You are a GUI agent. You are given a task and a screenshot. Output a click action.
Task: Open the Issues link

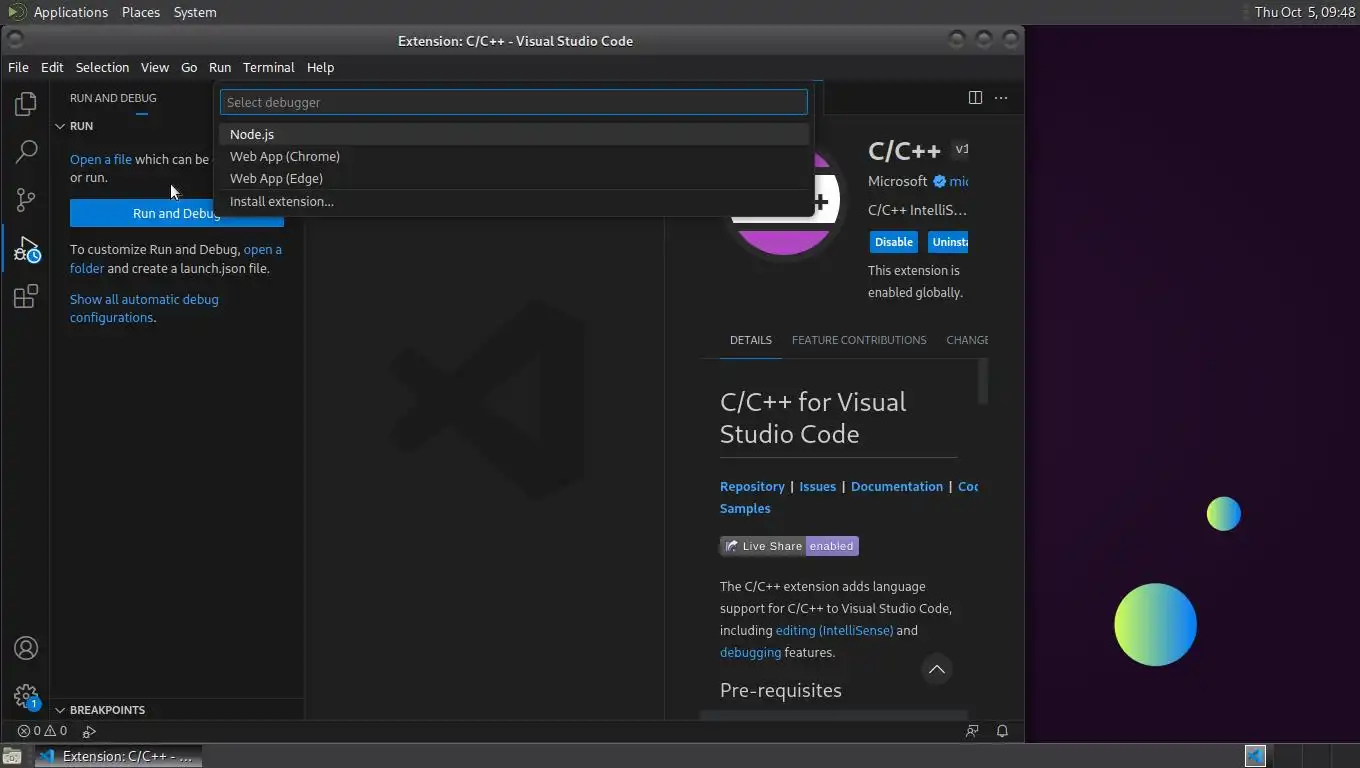817,486
